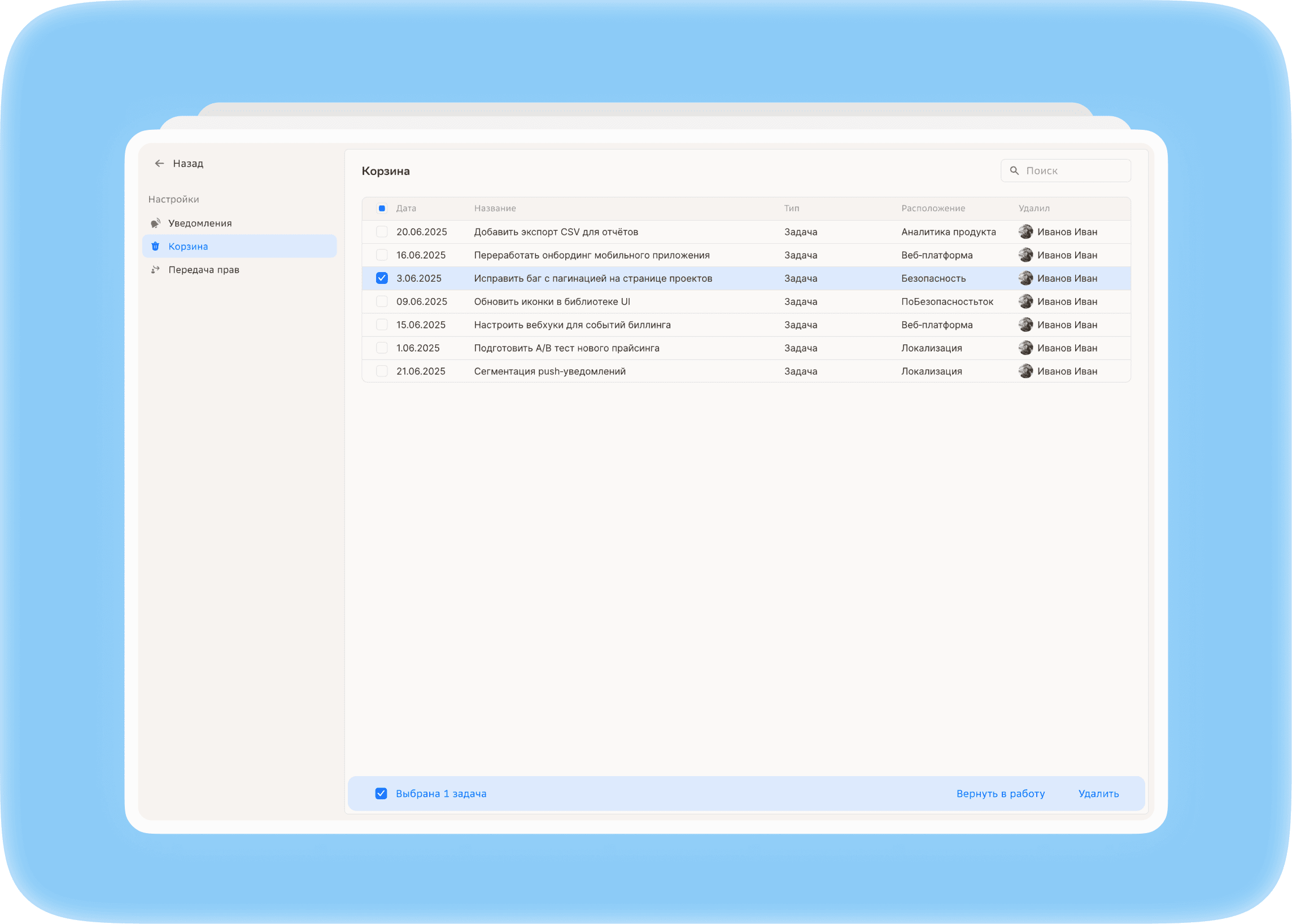Click the magnifier icon in the search box
This screenshot has height=924, width=1292.
pos(1014,170)
